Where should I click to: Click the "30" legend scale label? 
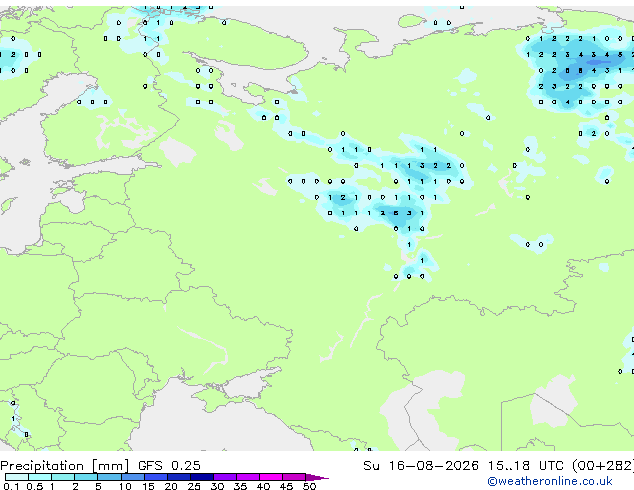click(x=217, y=486)
